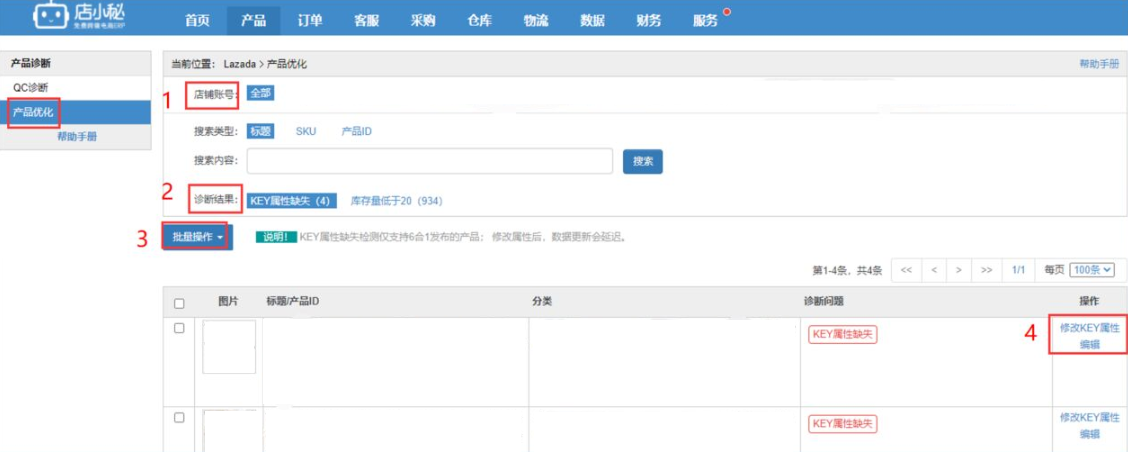
Task: Select QC诊断 in left sidebar
Action: (x=30, y=88)
